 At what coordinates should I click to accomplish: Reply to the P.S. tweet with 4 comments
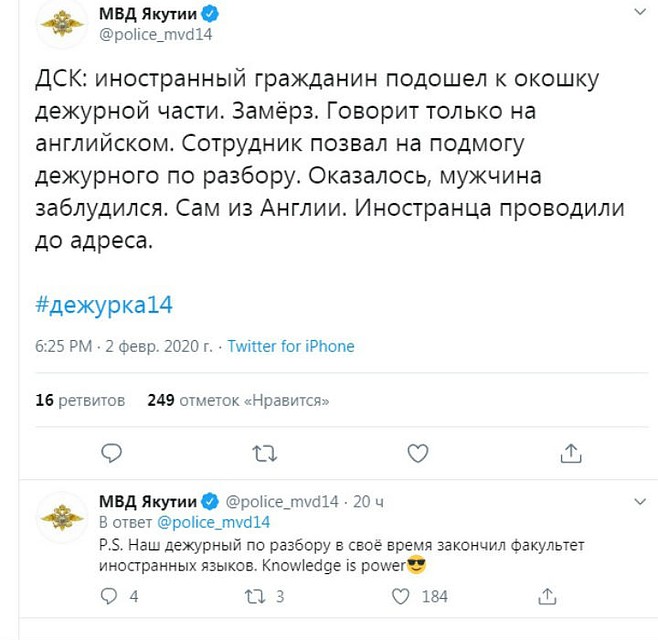point(109,596)
